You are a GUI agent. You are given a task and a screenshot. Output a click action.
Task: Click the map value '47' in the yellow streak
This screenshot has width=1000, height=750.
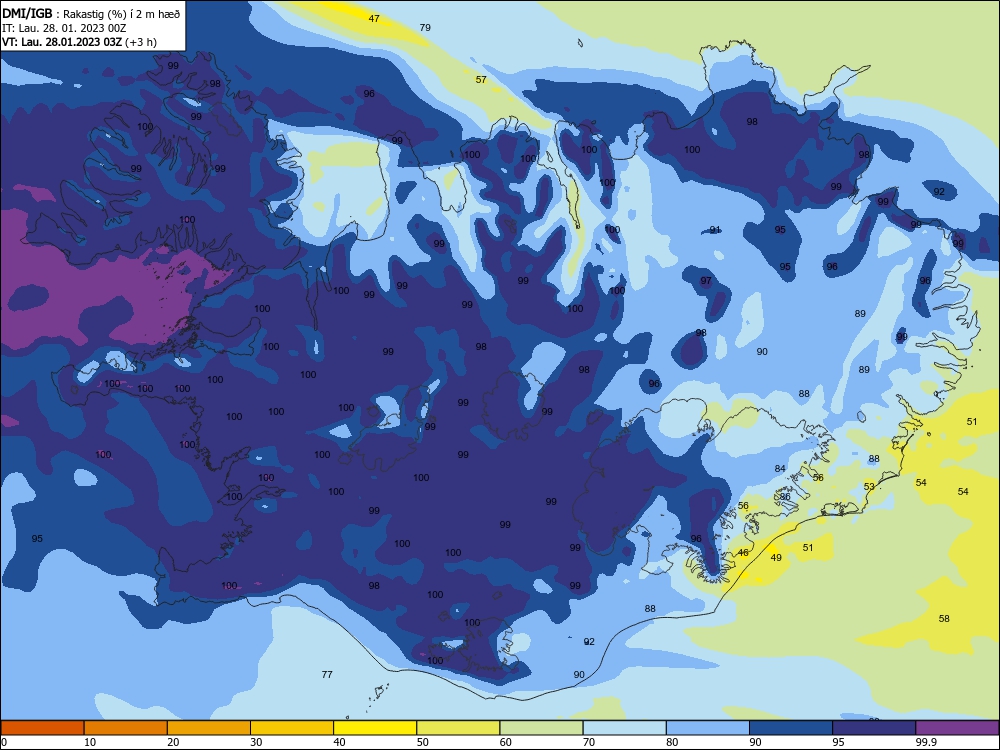point(374,18)
